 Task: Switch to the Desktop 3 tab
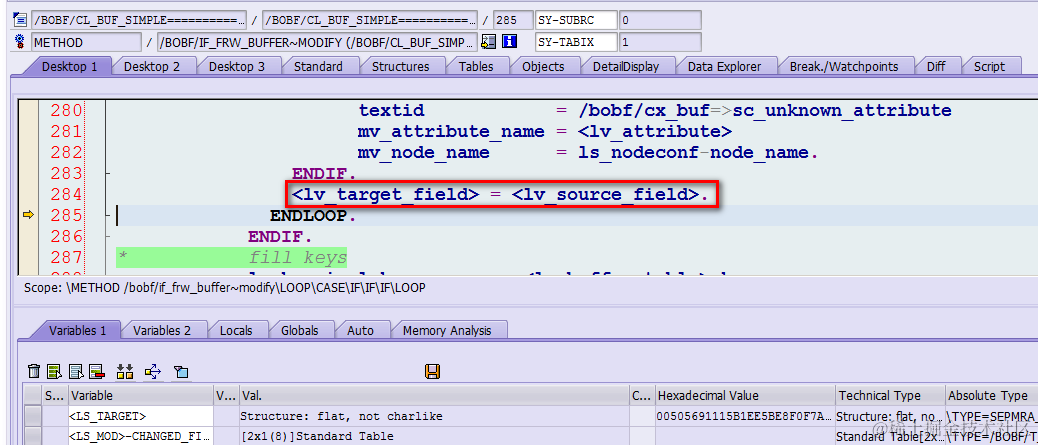point(236,66)
